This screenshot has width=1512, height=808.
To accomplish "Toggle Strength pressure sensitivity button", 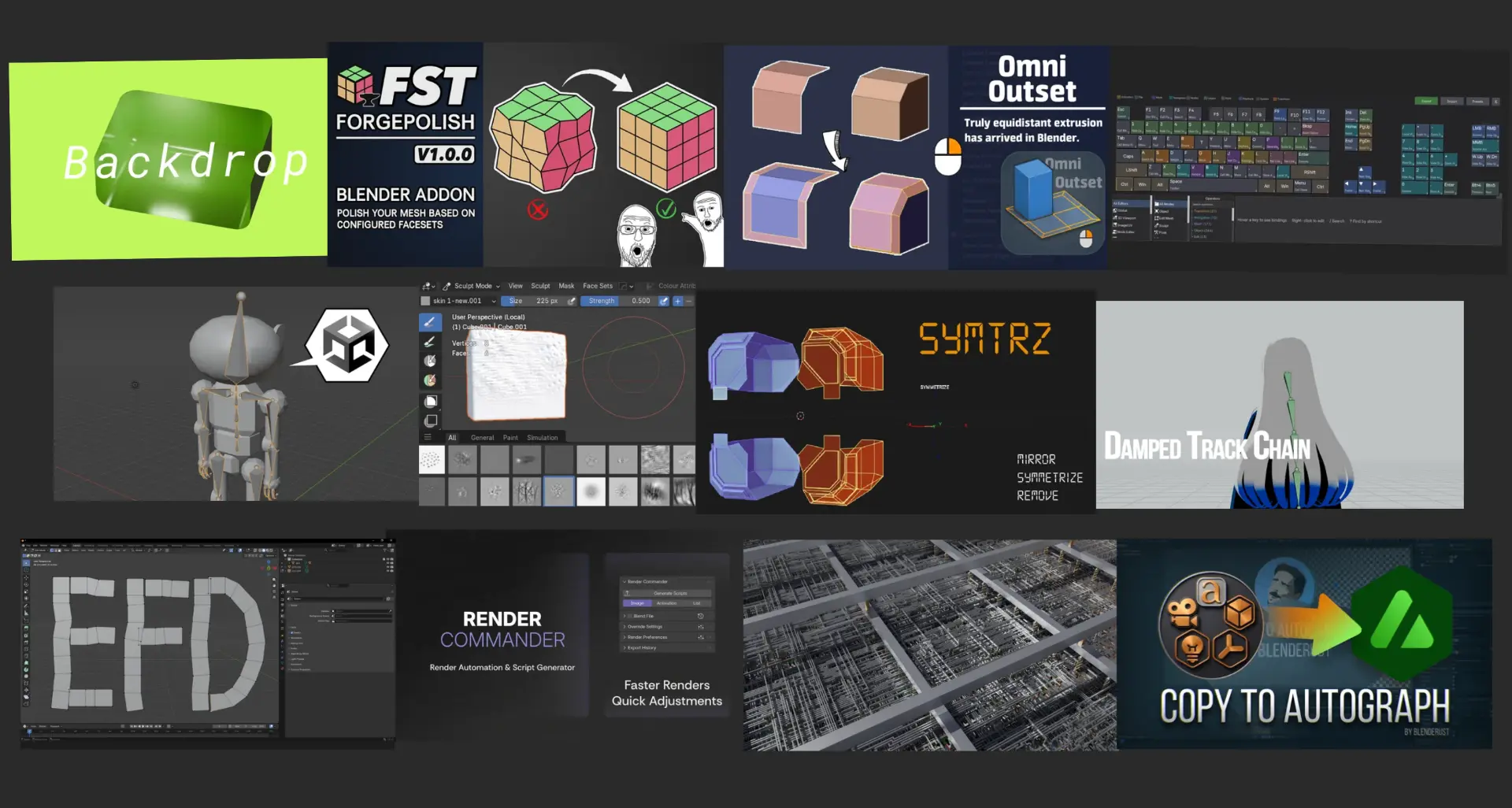I will click(x=664, y=301).
